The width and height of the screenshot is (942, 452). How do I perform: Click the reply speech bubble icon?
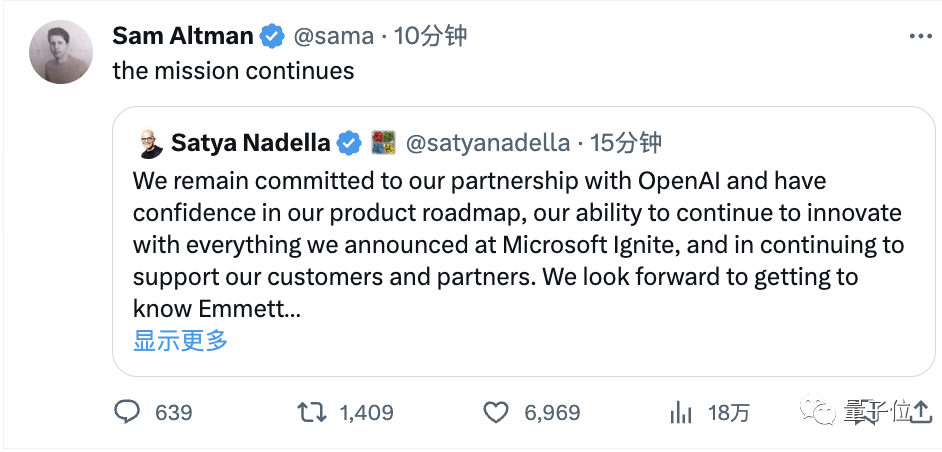pyautogui.click(x=127, y=412)
